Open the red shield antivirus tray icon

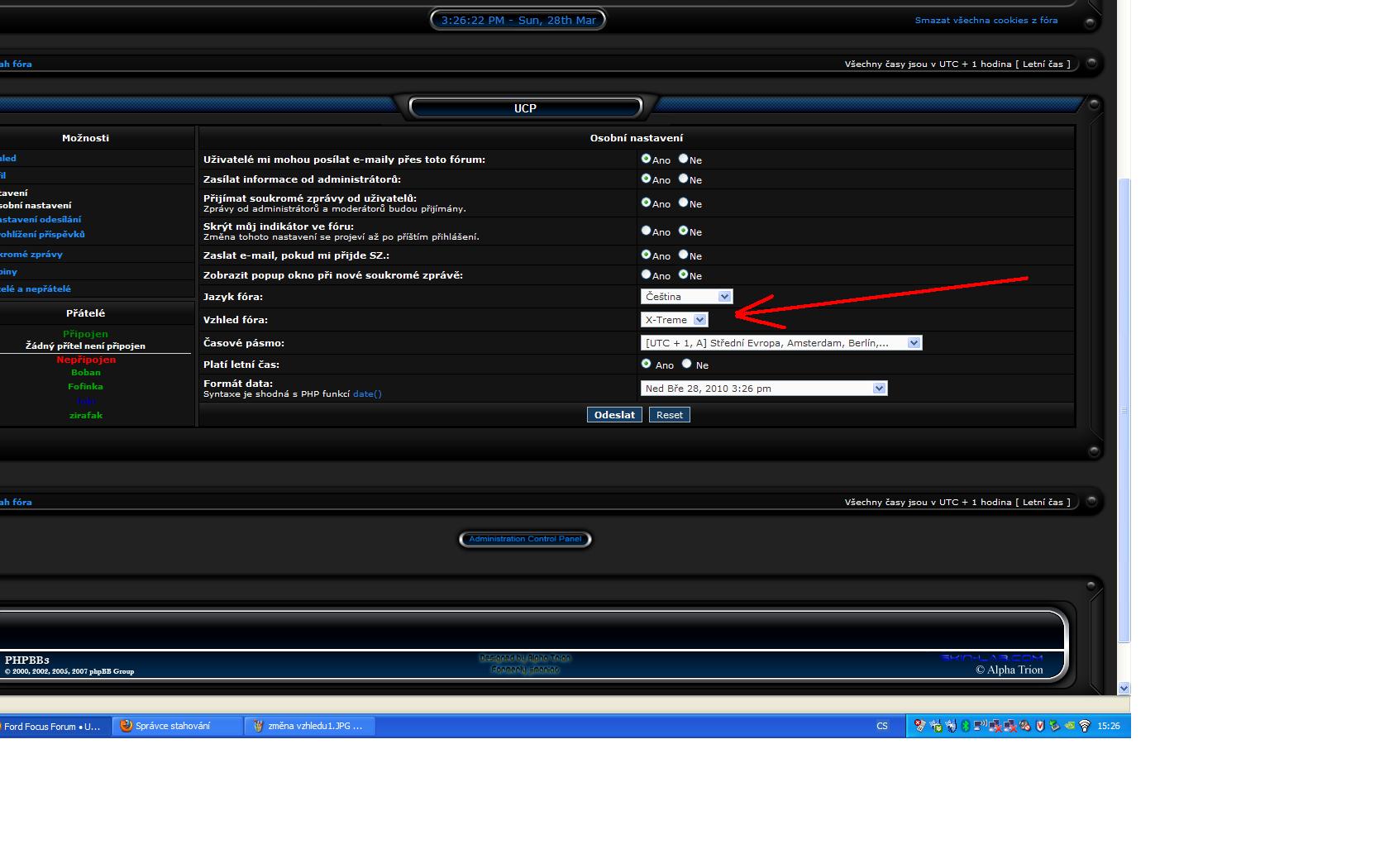[1040, 726]
